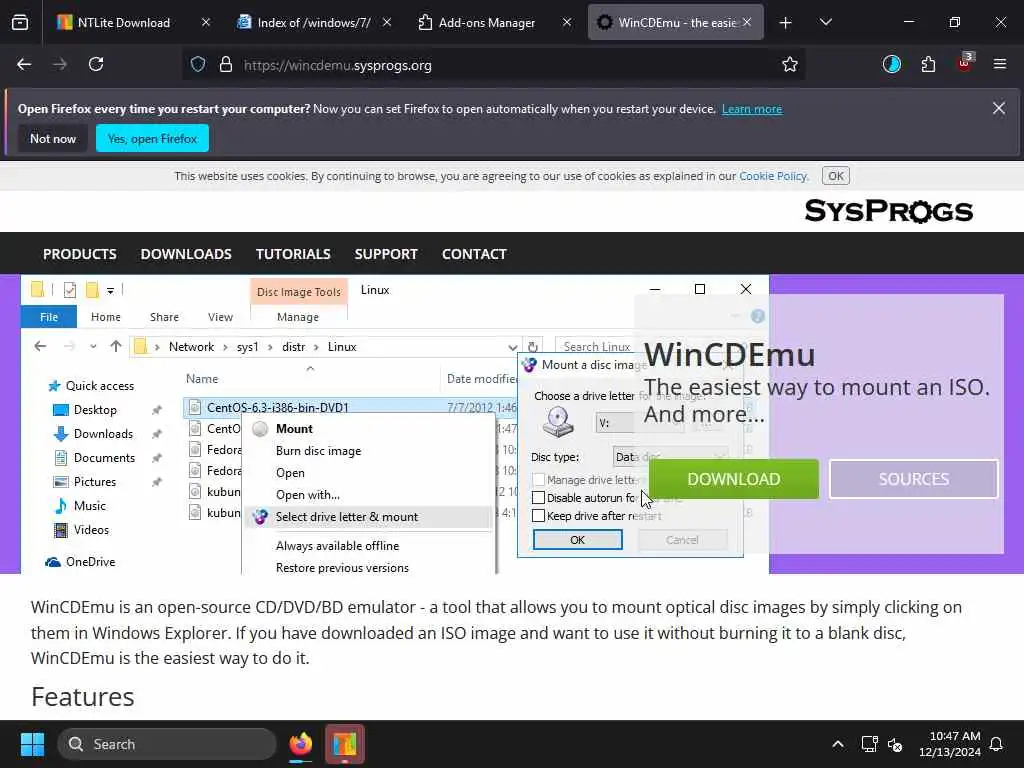Open Firefox View icon in tab strip
Viewport: 1024px width, 768px height.
tap(20, 23)
